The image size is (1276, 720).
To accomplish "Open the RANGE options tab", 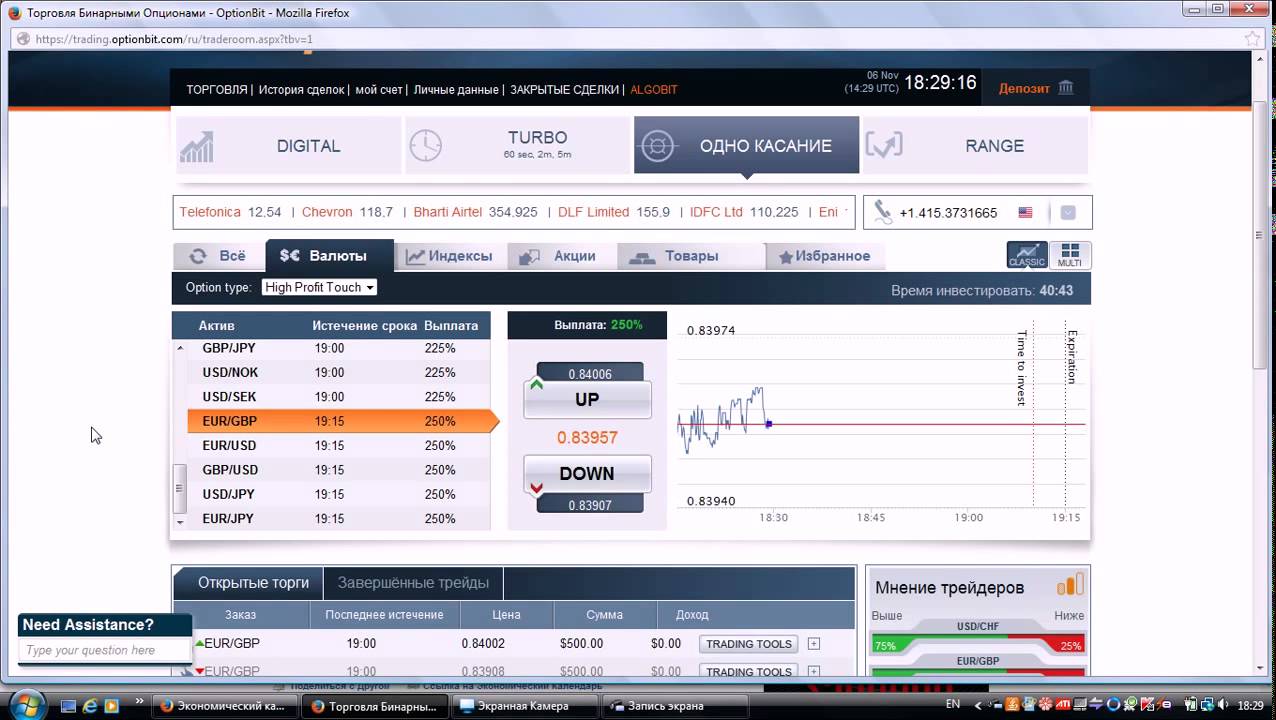I will [975, 146].
